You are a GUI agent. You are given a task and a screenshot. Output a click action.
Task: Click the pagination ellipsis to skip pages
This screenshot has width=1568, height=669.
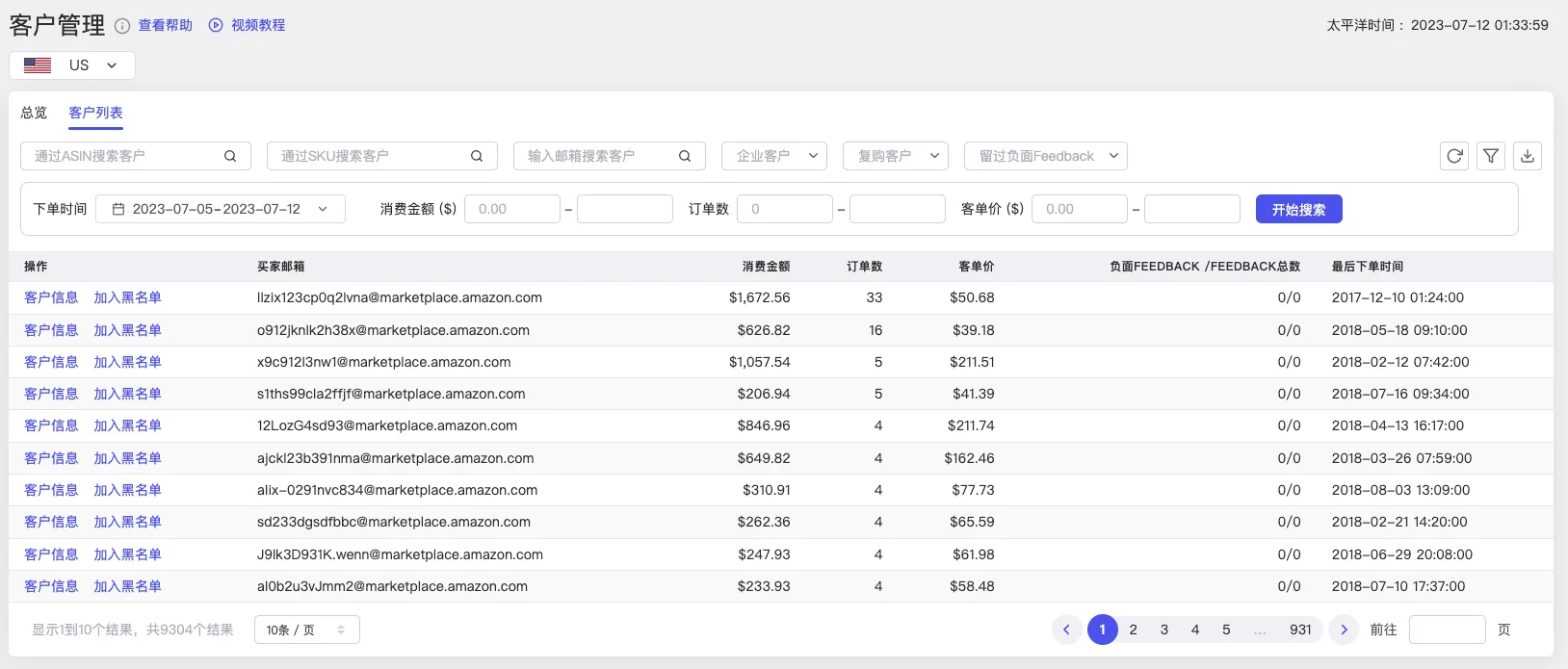tap(1260, 630)
